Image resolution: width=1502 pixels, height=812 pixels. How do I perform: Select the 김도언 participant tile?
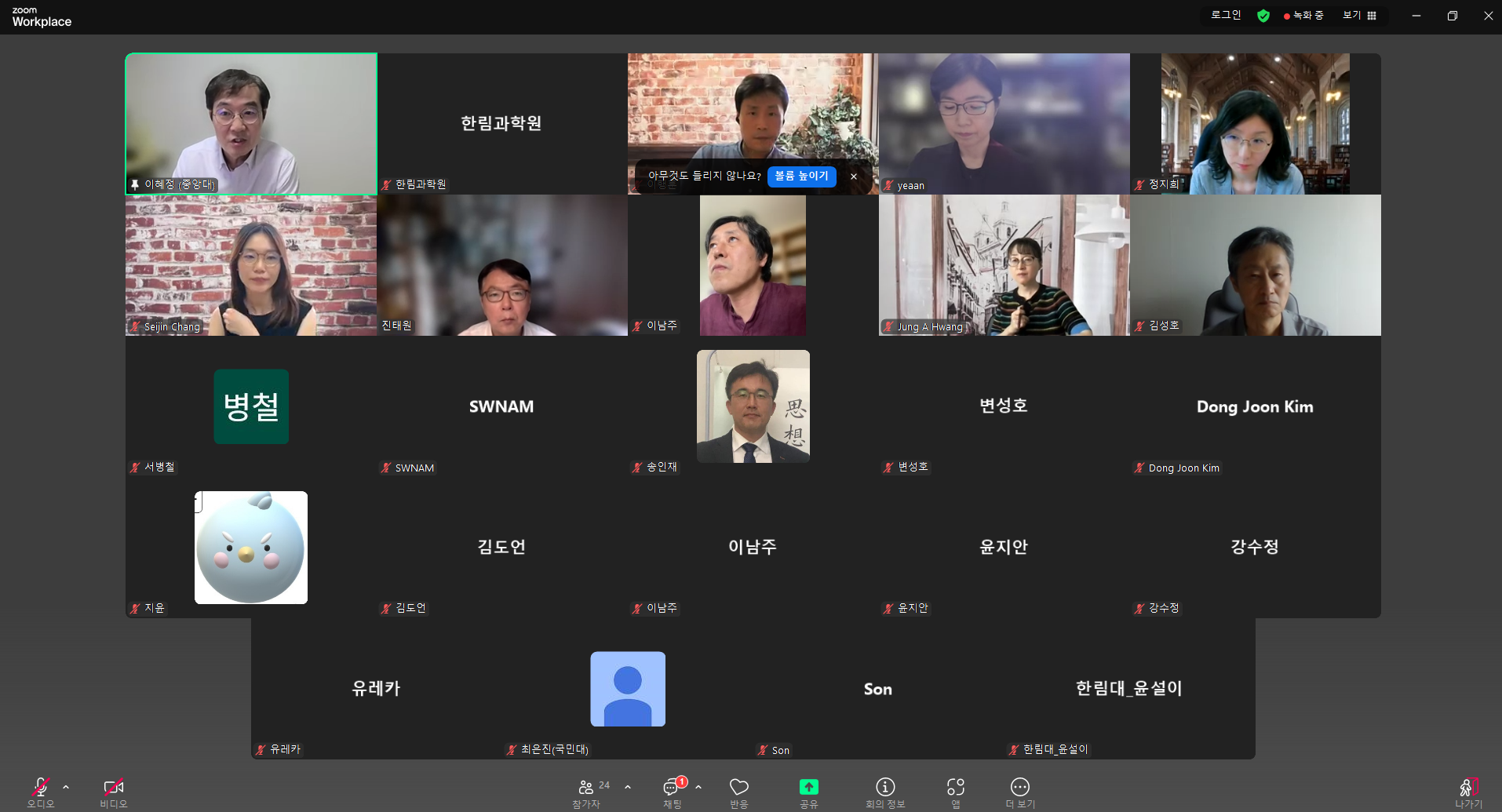(x=502, y=548)
